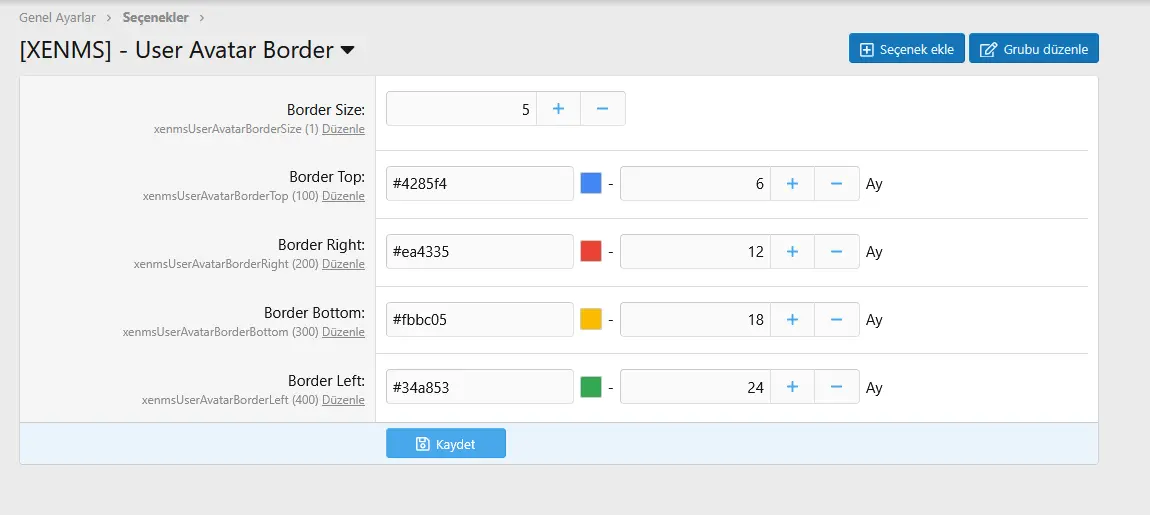Viewport: 1150px width, 515px height.
Task: Click the xenmsUserAvatarBorderLeft (400) text
Action: pyautogui.click(x=230, y=400)
